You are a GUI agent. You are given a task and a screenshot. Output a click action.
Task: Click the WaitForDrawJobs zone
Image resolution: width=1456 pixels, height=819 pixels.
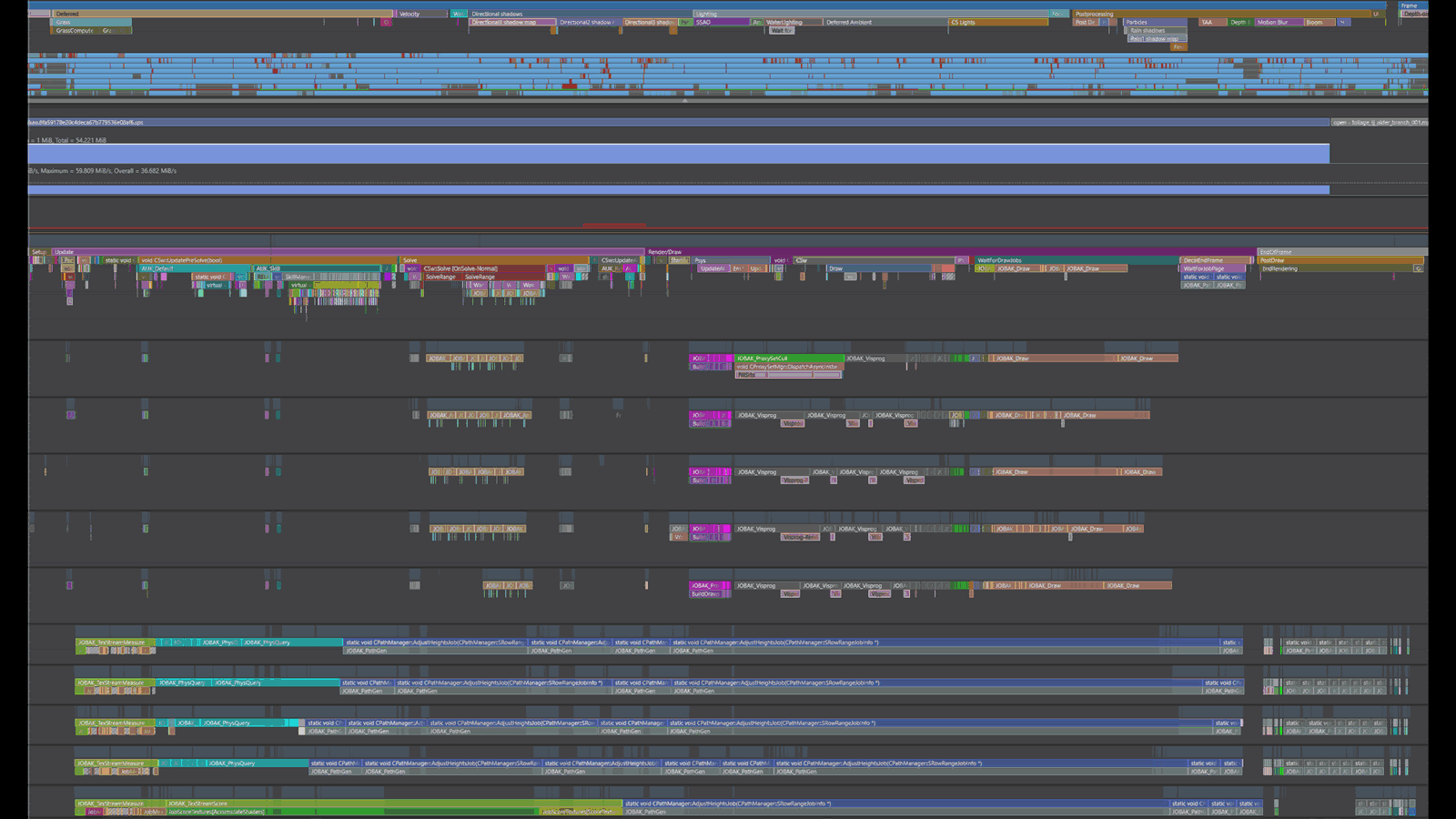point(1077,260)
